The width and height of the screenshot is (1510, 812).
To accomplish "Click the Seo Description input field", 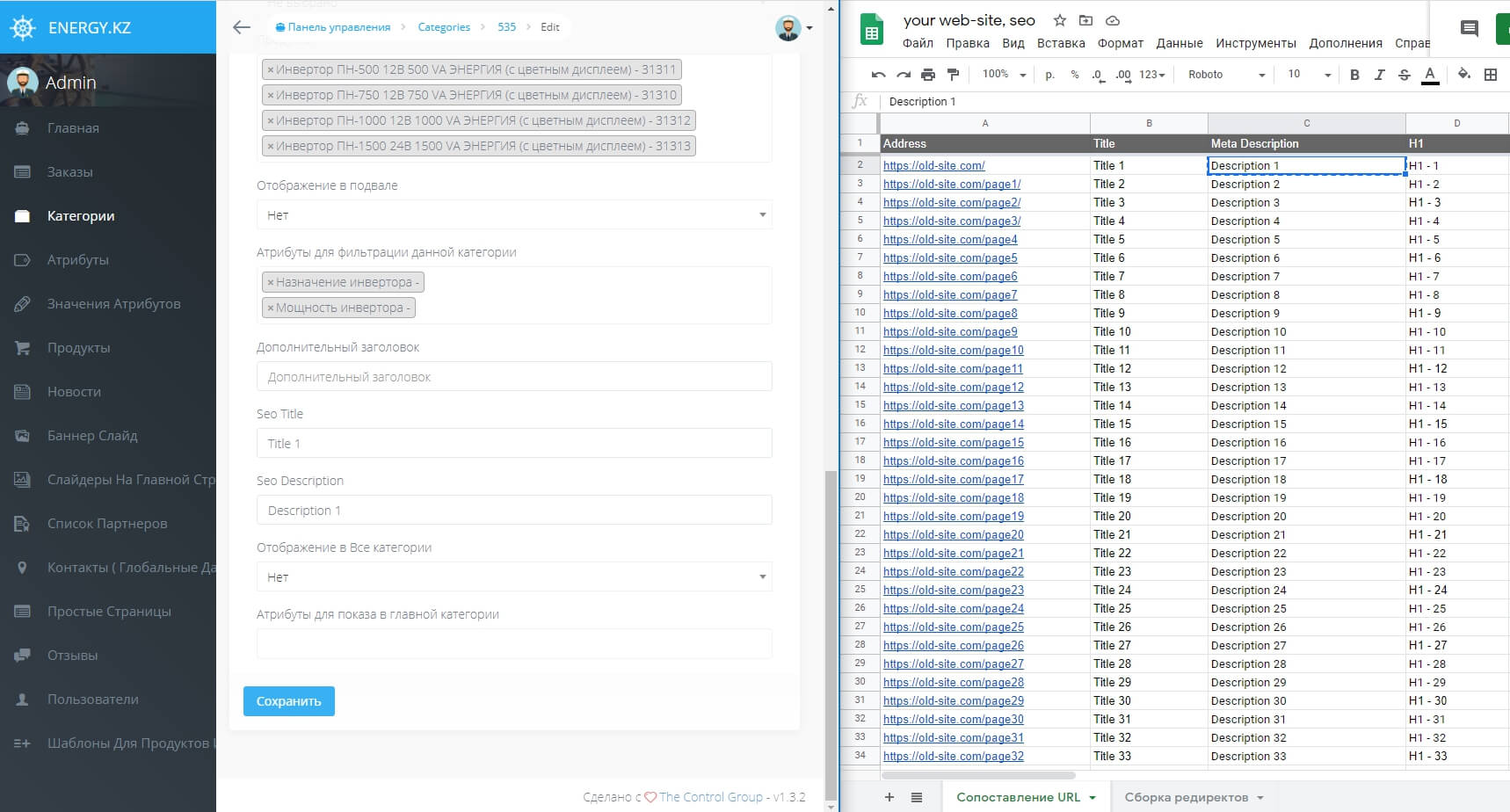I will click(x=514, y=510).
